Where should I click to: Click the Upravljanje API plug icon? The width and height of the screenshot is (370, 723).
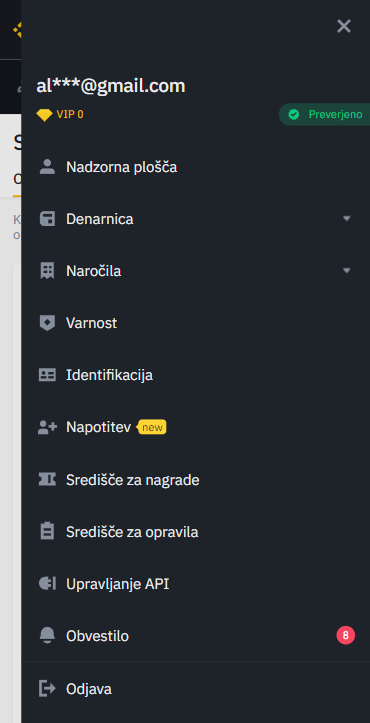[47, 584]
